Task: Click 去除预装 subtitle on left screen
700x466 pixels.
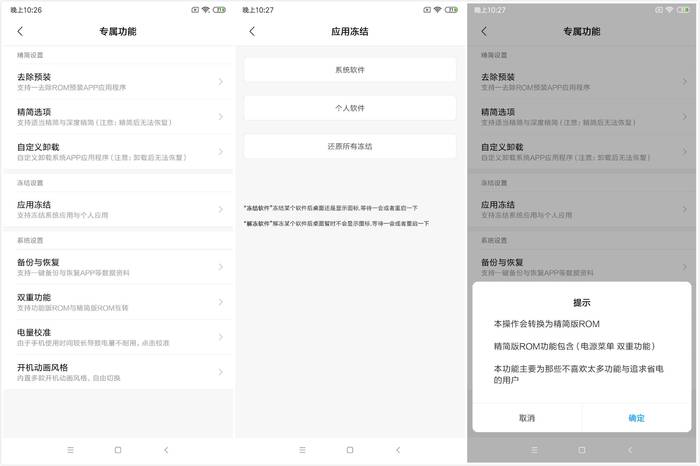Action: click(71, 87)
